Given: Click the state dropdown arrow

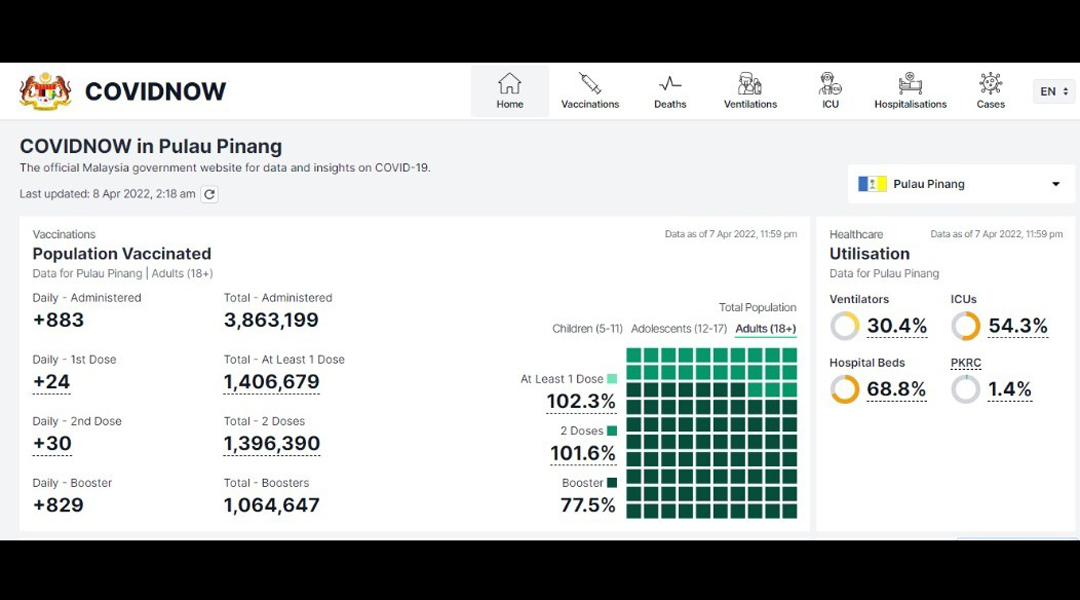Looking at the screenshot, I should click(1055, 184).
